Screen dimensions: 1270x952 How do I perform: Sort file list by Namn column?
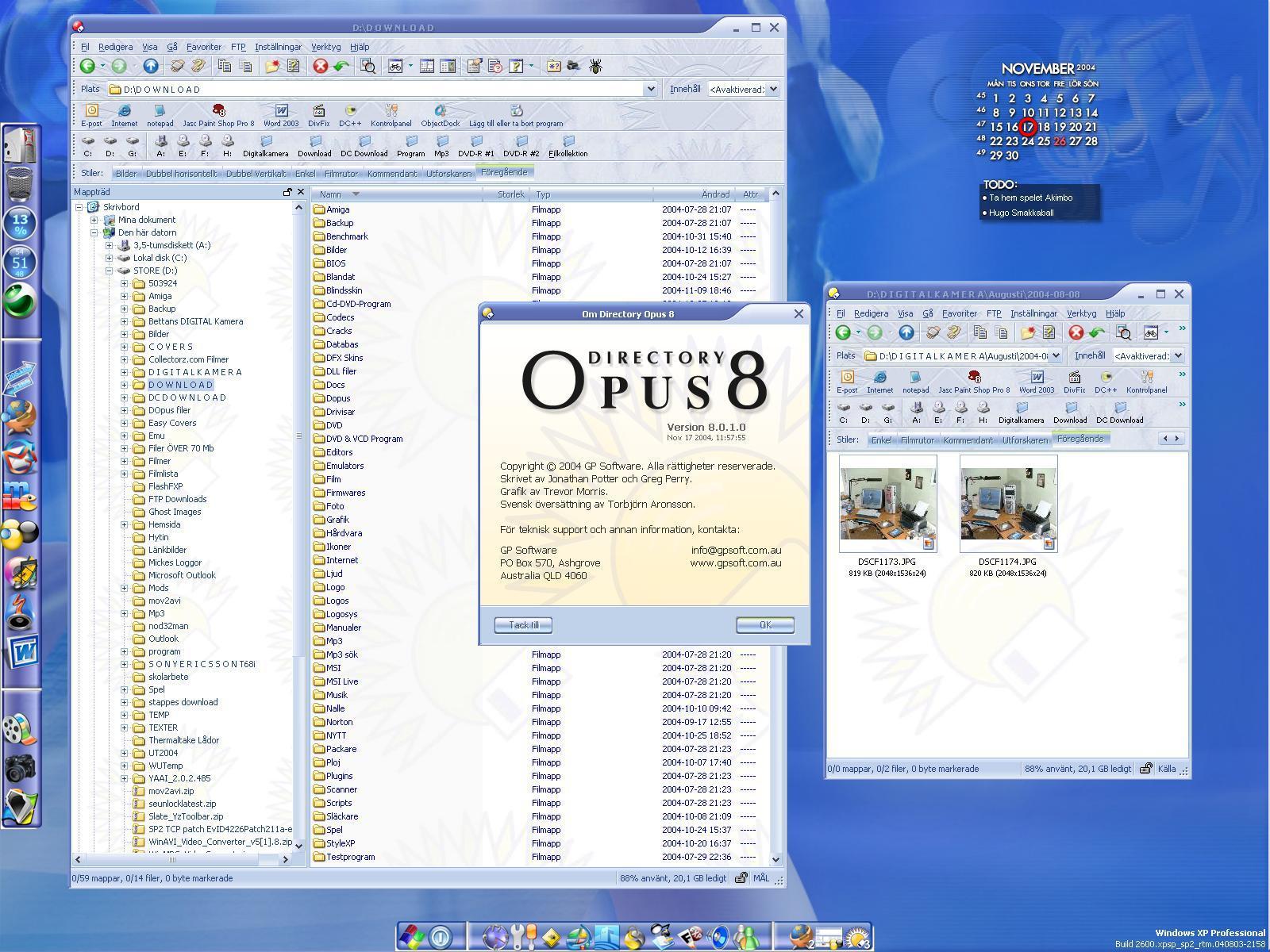click(x=397, y=194)
